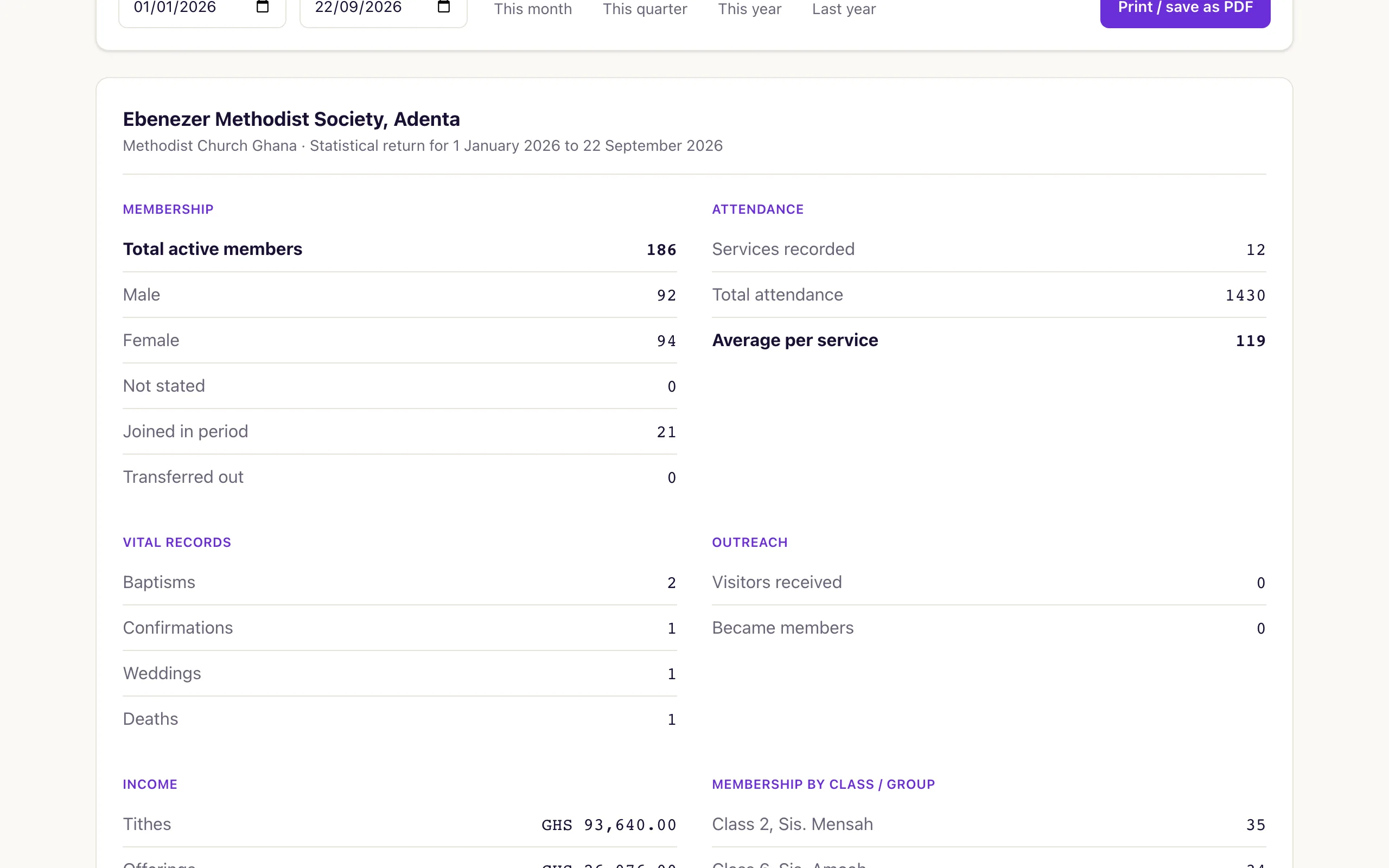The height and width of the screenshot is (868, 1389).
Task: Click the Weddings row label
Action: click(x=162, y=673)
